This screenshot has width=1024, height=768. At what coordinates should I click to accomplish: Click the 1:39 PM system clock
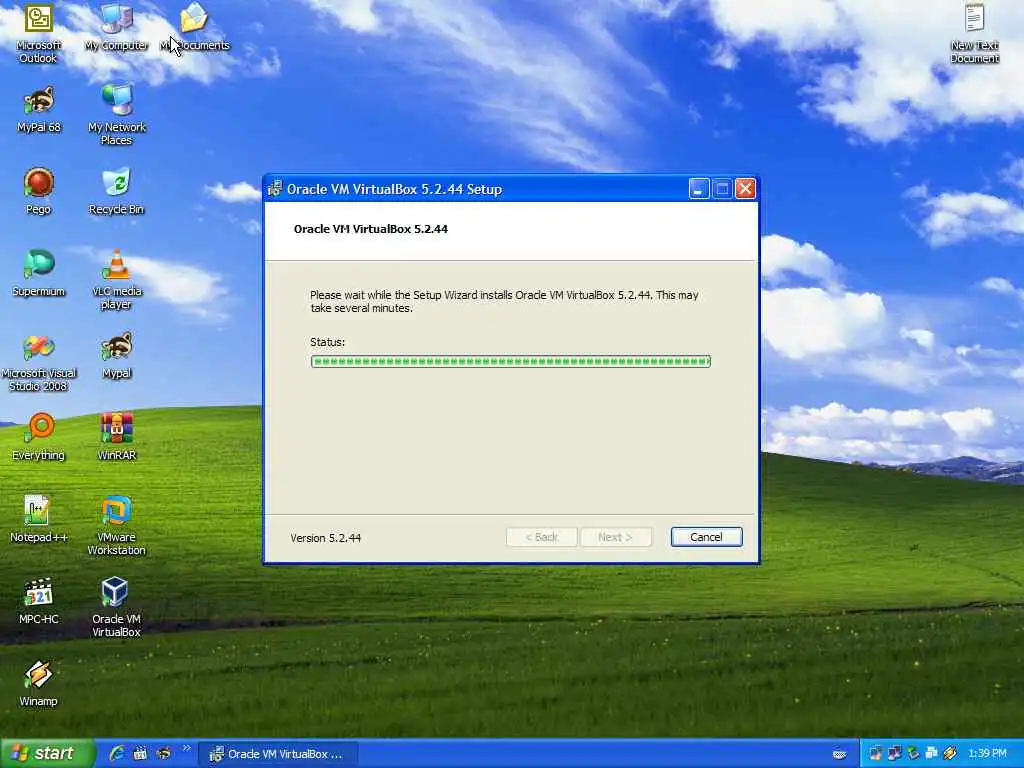tap(987, 754)
